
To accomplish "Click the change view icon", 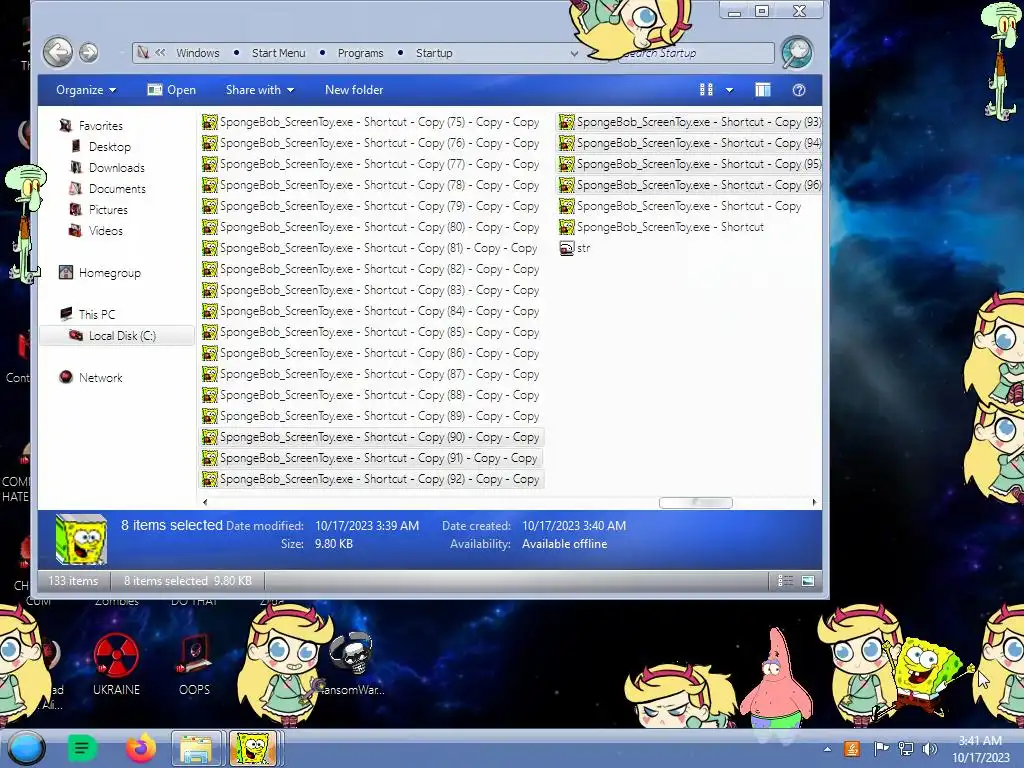I will (707, 90).
